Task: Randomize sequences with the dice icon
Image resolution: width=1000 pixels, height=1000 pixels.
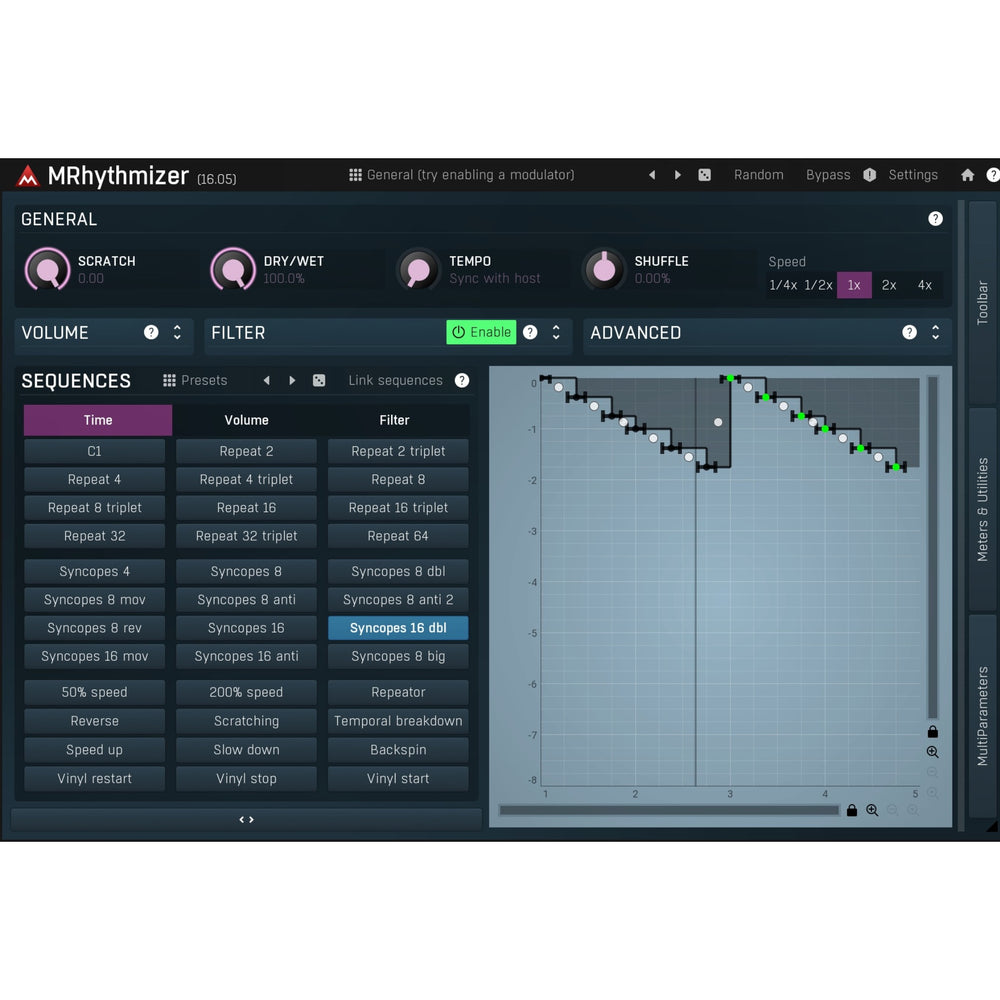Action: [319, 381]
